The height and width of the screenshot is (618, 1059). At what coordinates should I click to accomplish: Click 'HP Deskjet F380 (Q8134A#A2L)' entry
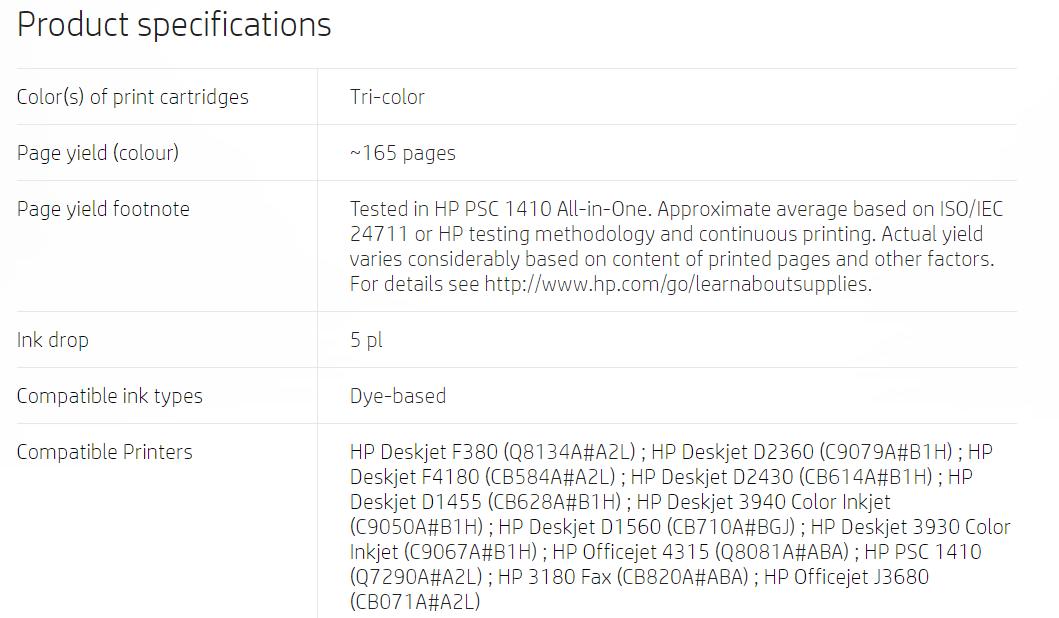click(x=493, y=452)
